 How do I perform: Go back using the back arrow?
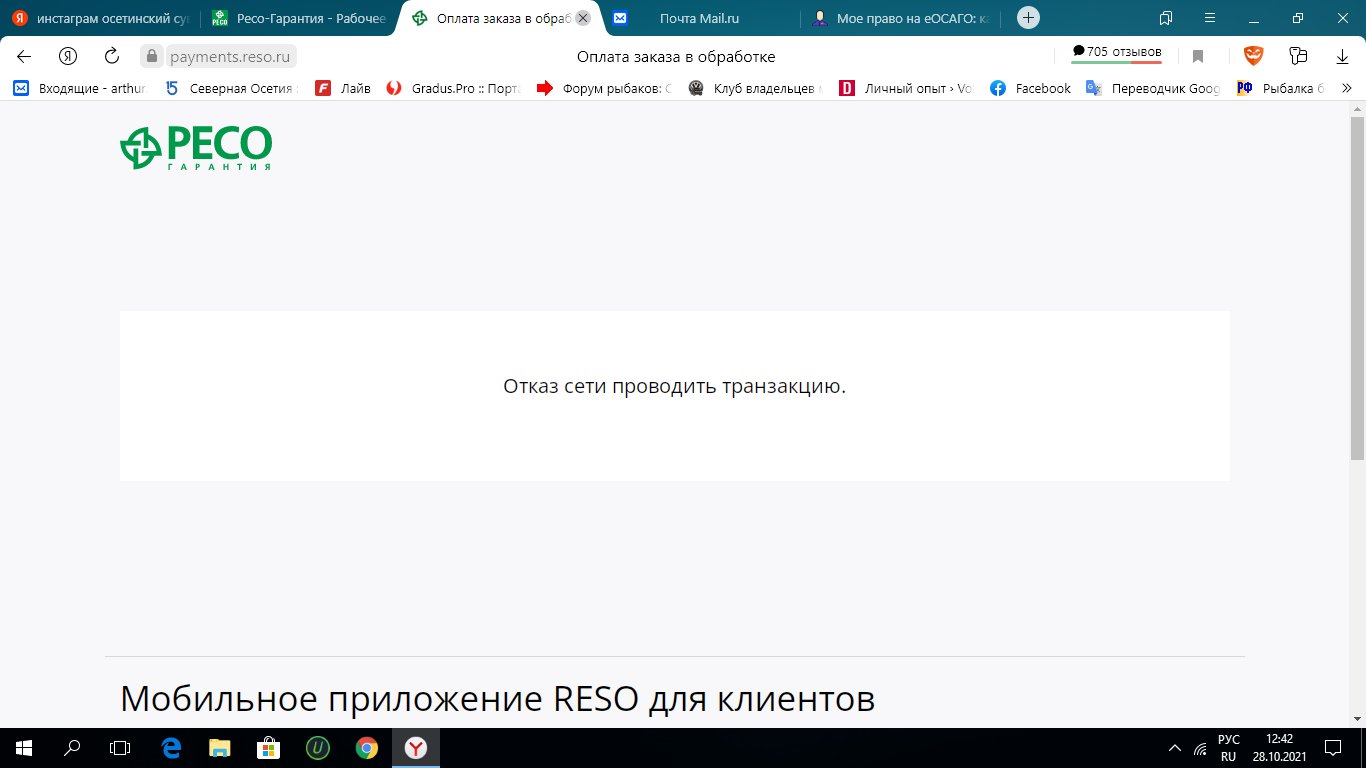tap(24, 56)
